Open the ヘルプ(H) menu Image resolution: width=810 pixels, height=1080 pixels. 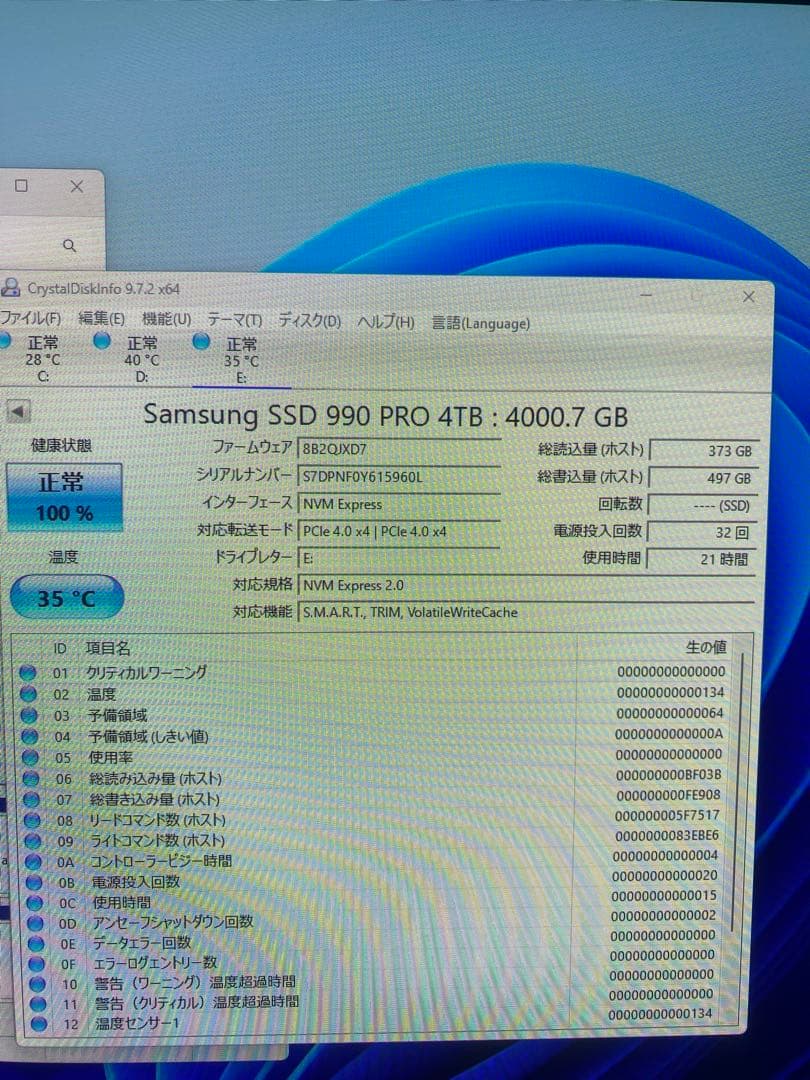pos(386,322)
